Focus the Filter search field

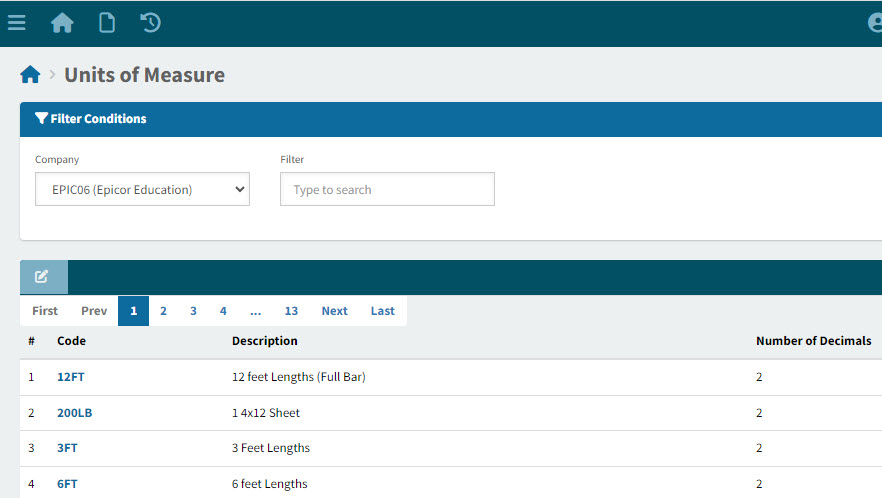(x=387, y=189)
